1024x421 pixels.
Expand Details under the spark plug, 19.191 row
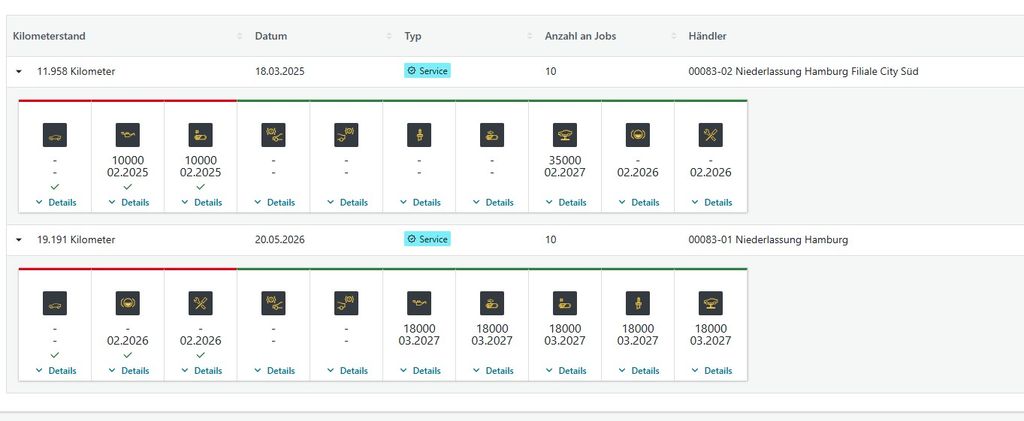tap(639, 371)
